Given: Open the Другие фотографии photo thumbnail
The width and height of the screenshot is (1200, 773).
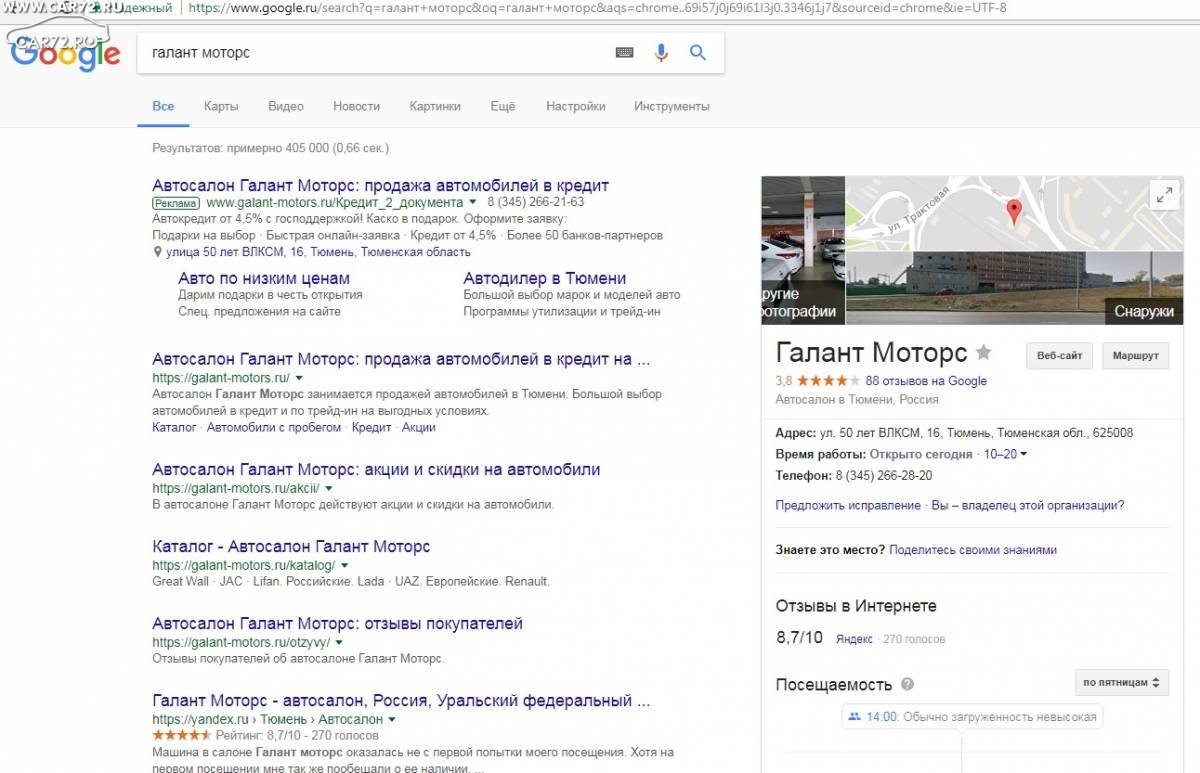Looking at the screenshot, I should tap(803, 250).
